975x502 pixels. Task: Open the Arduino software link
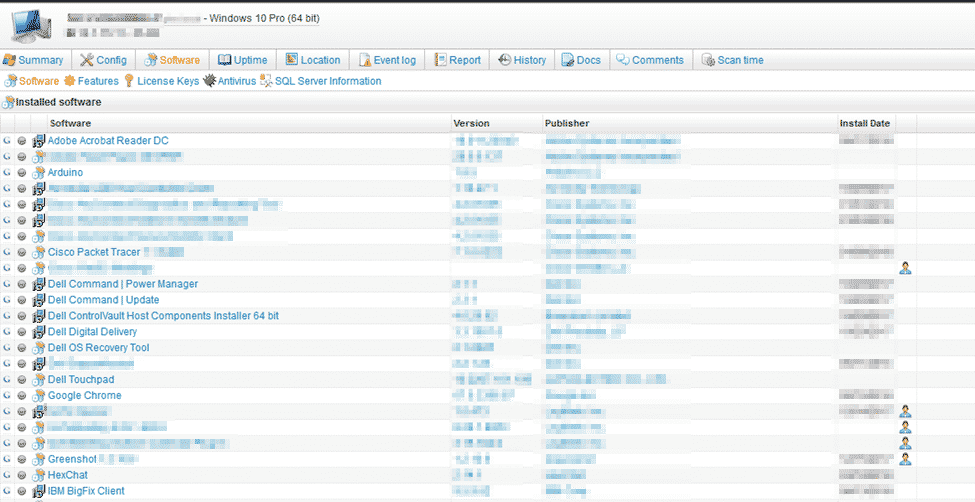(65, 173)
